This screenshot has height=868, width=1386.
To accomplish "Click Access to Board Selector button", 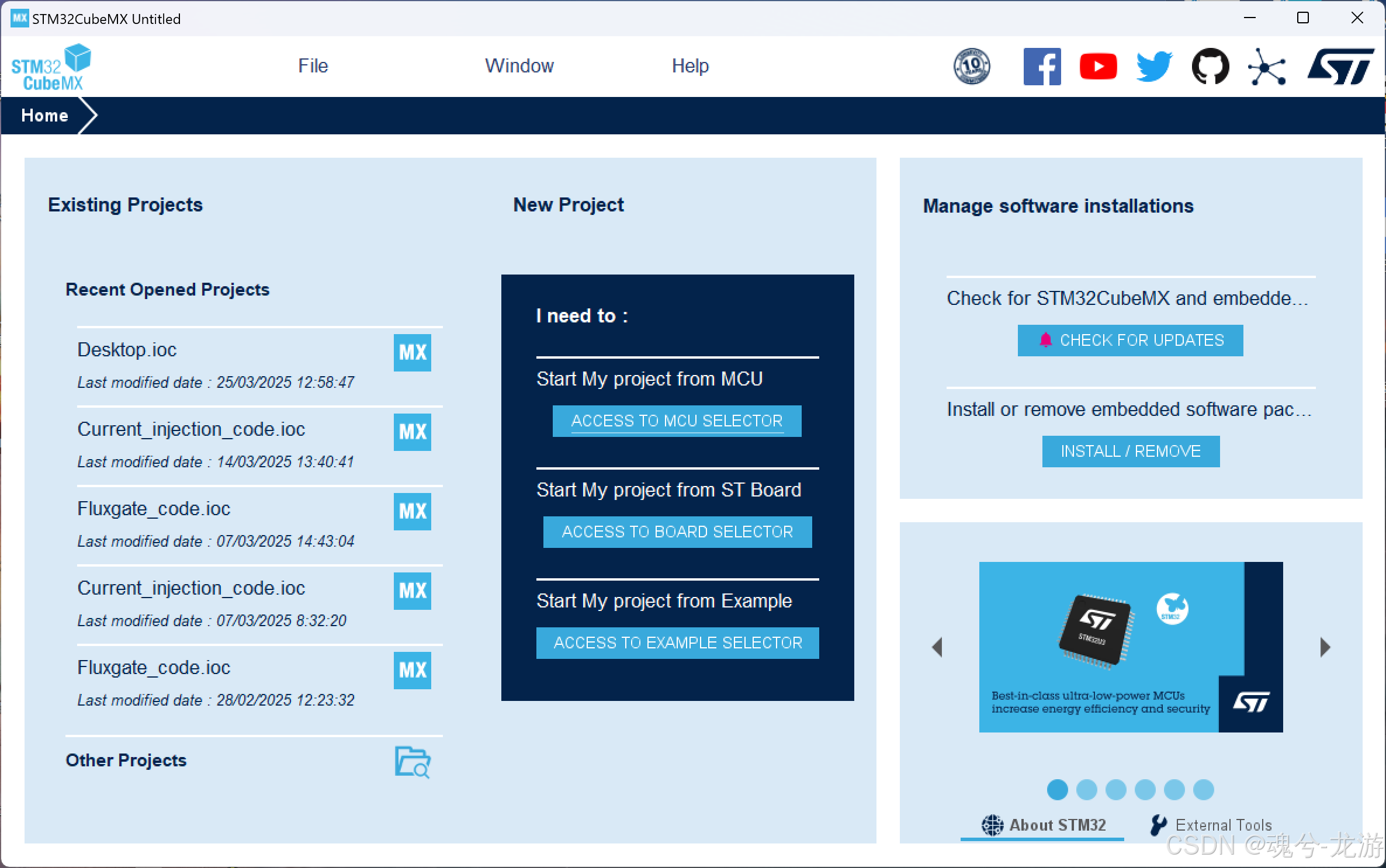I will point(677,532).
